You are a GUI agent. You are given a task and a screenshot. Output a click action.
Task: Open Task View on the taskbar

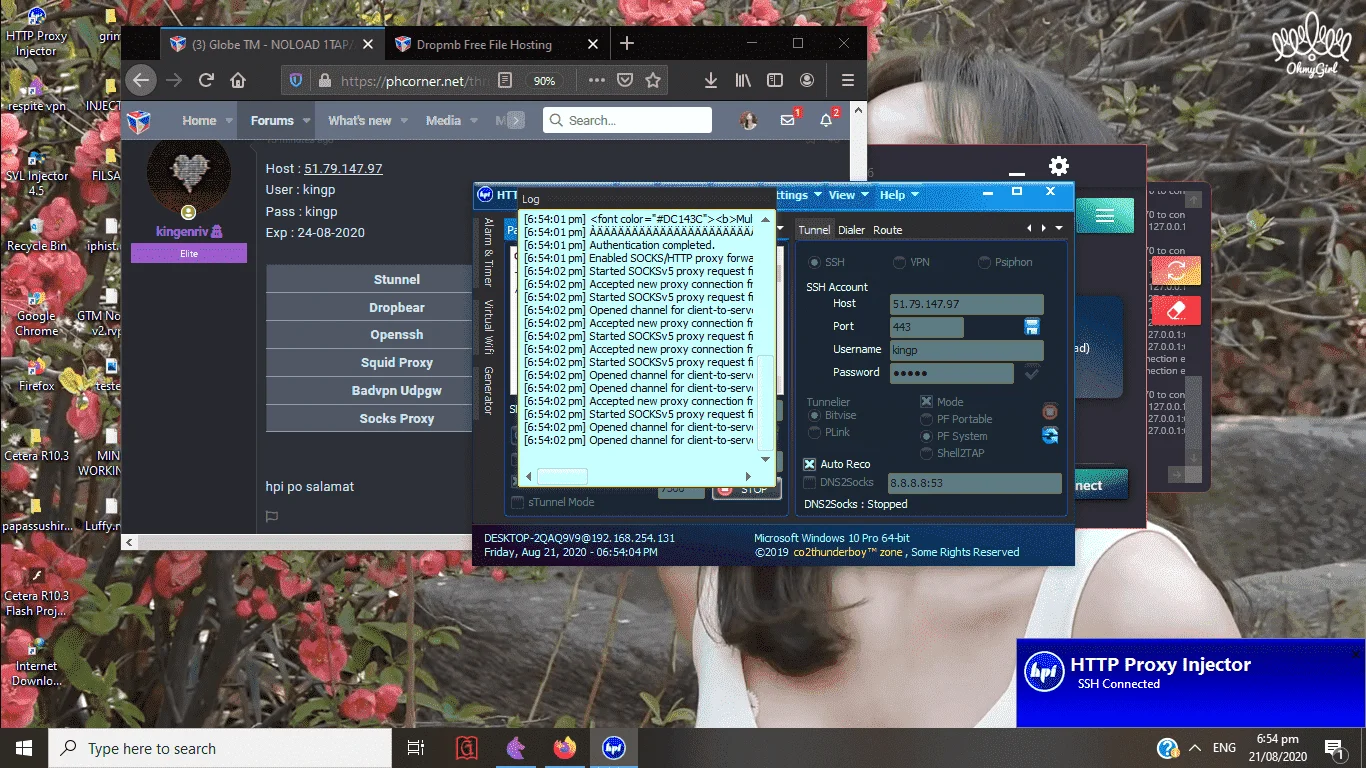tap(416, 748)
